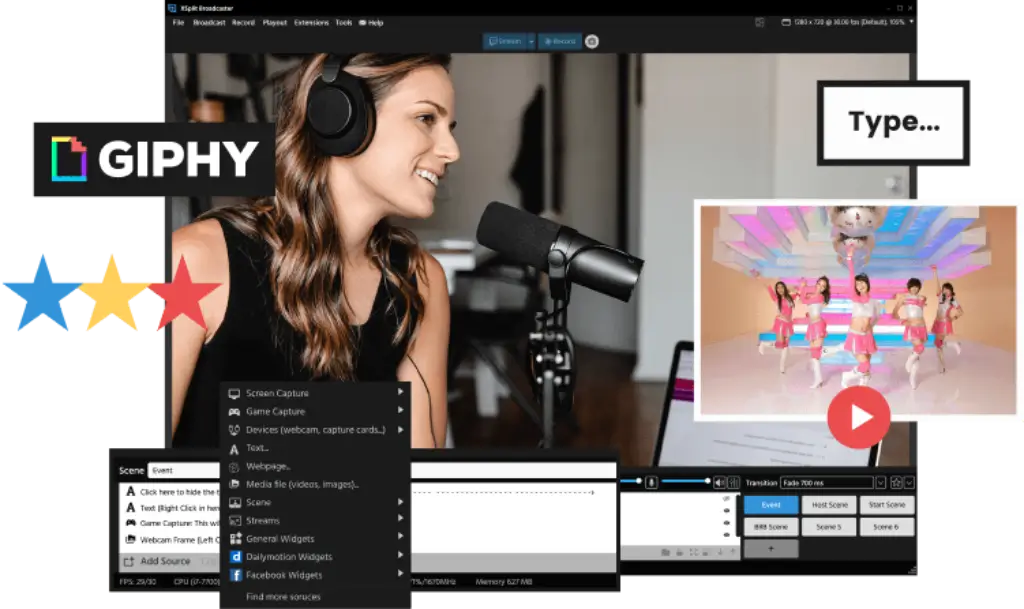The width and height of the screenshot is (1024, 609).
Task: Open Find more sources link
Action: pyautogui.click(x=283, y=597)
